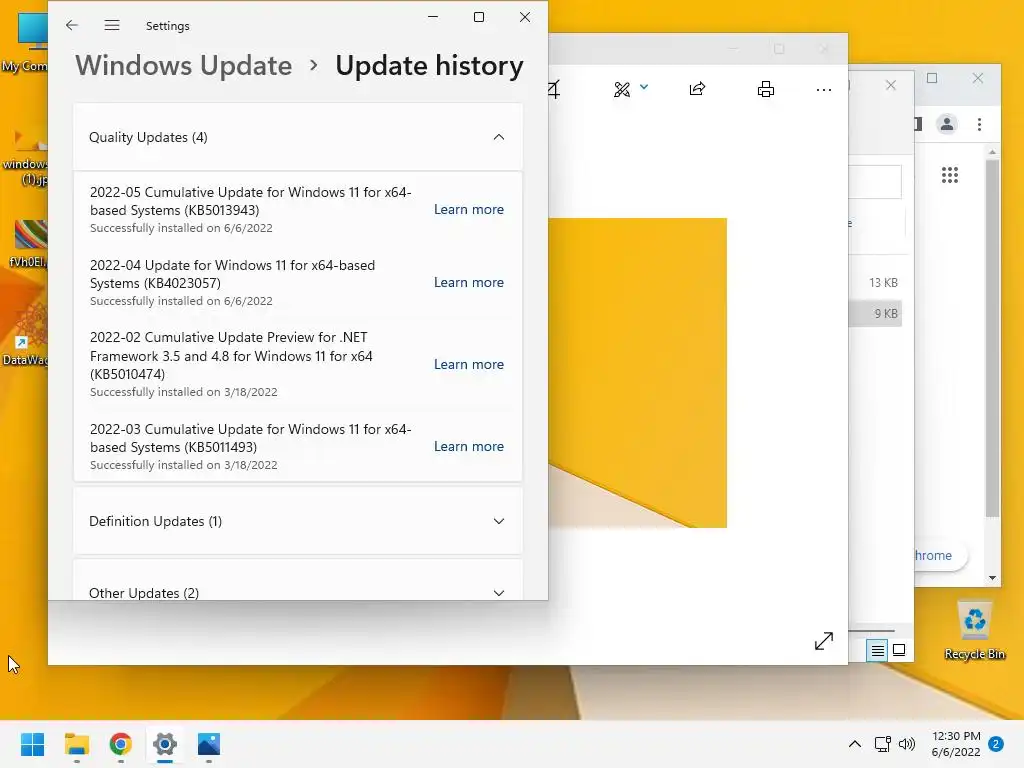Click the 2022-02 Cumulative Update Preview text
This screenshot has width=1024, height=768.
click(231, 356)
